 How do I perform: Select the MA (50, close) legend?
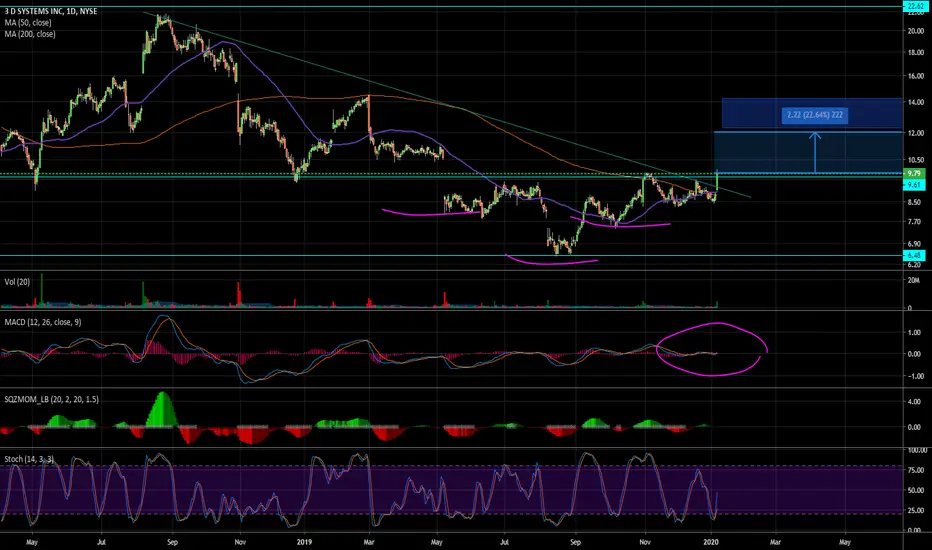coord(28,23)
